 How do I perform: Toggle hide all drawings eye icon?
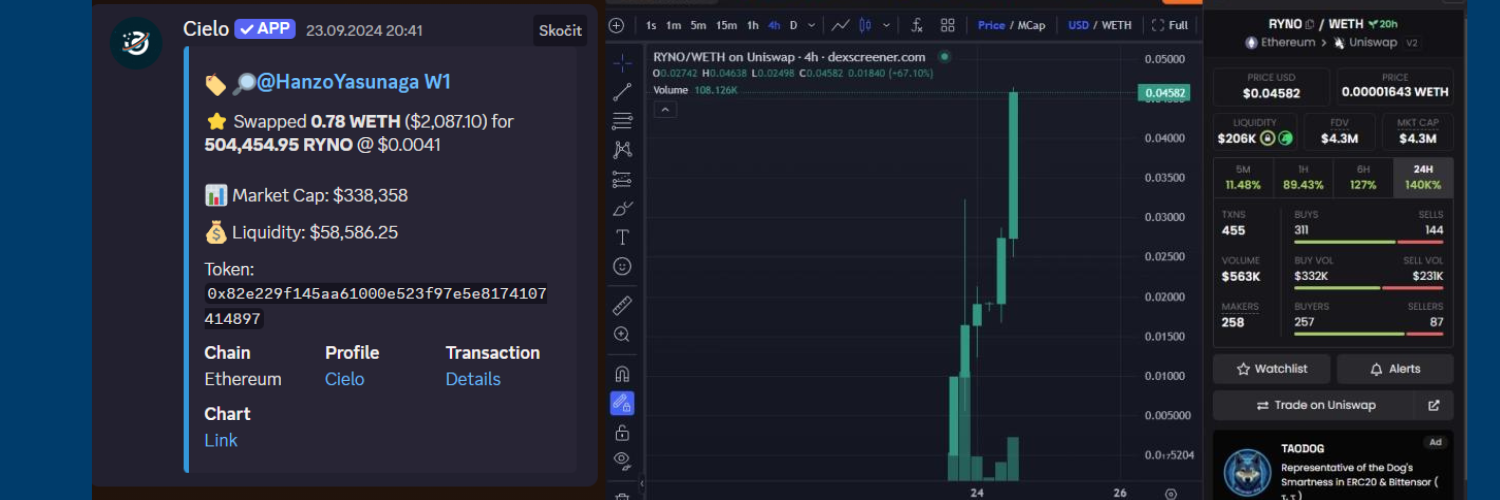(x=622, y=460)
